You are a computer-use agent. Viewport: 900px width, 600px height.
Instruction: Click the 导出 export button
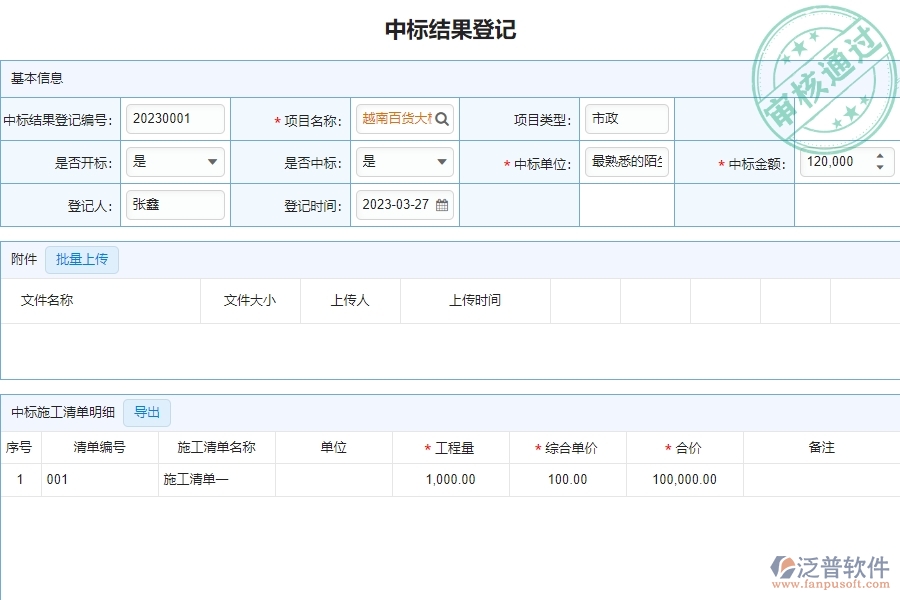pyautogui.click(x=146, y=412)
